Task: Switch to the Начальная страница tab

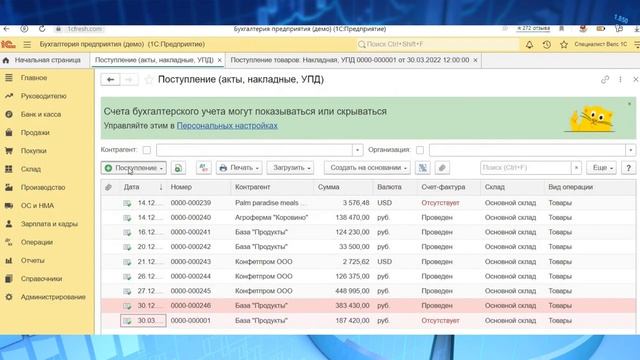Action: (47, 60)
